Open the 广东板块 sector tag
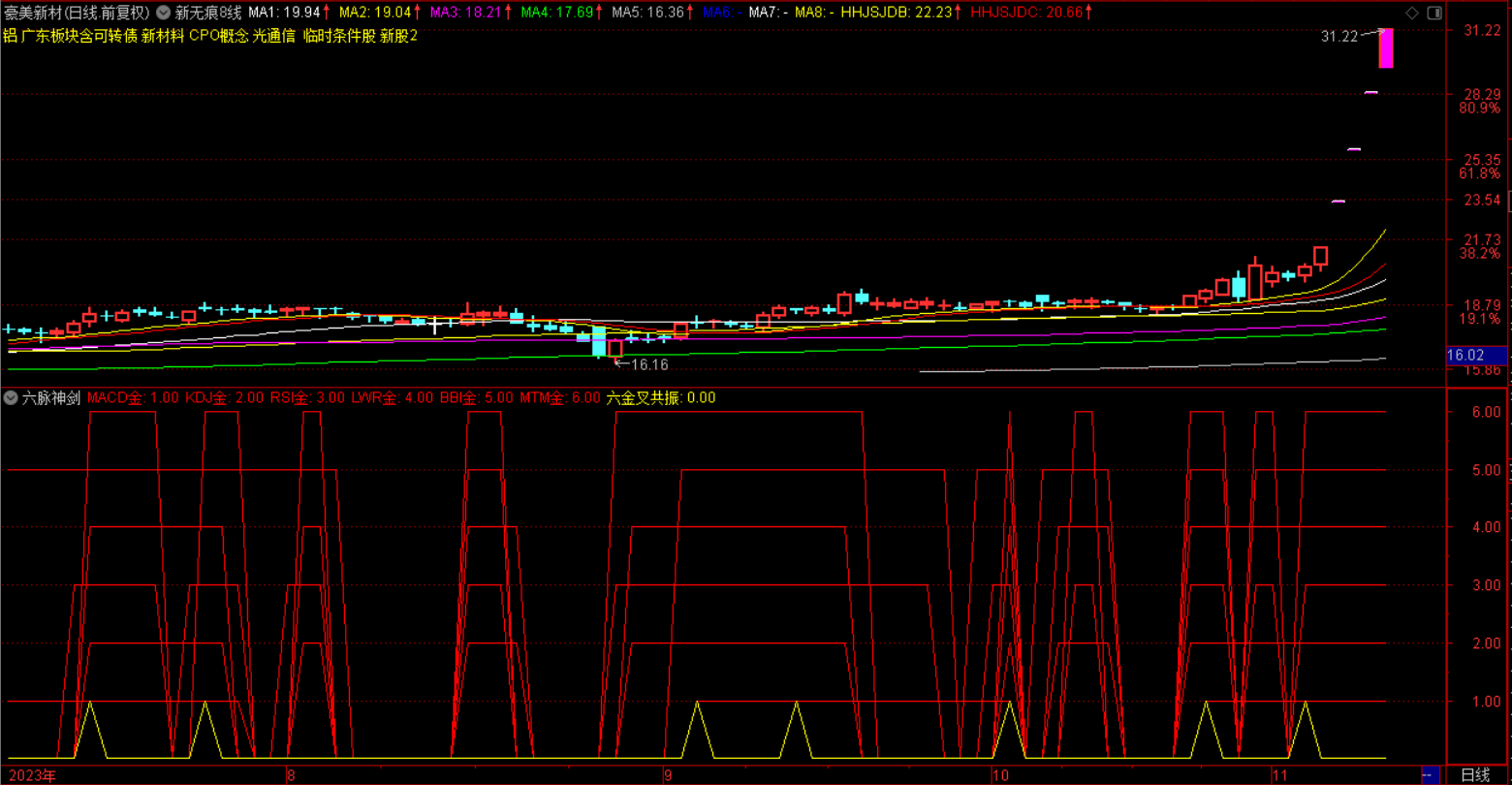This screenshot has height=785, width=1512. [x=51, y=36]
